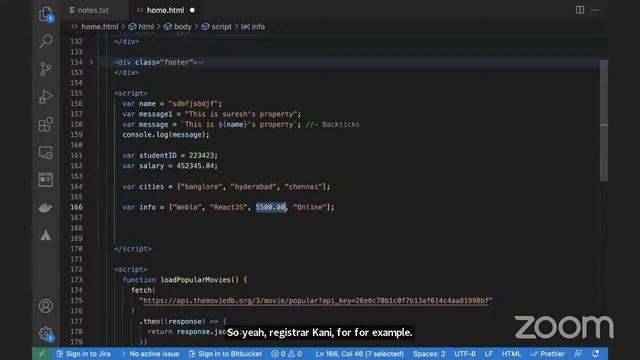Open the Search view icon
This screenshot has height=360, width=640.
pos(46,41)
